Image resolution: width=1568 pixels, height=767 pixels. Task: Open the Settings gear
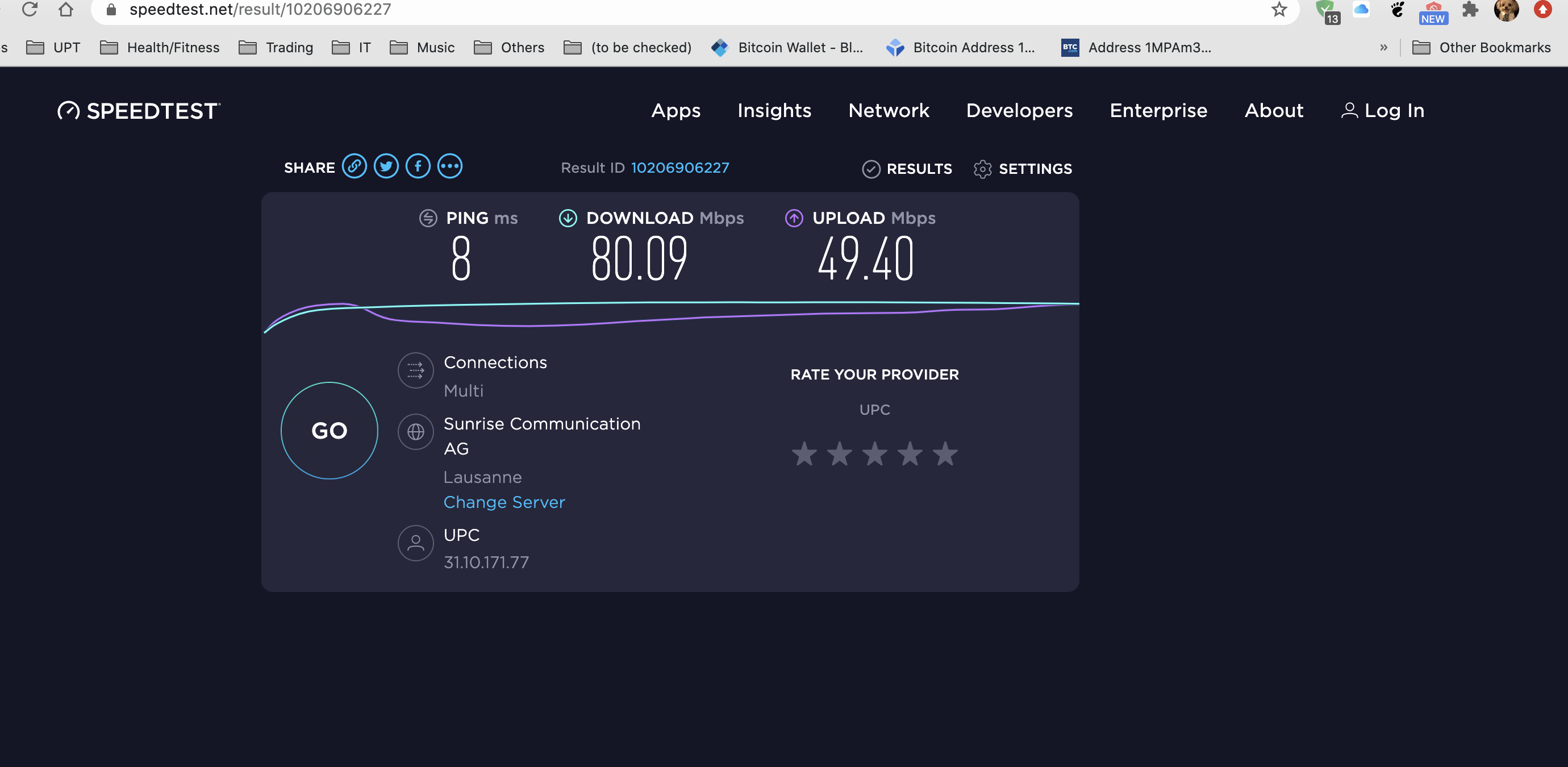point(1023,169)
